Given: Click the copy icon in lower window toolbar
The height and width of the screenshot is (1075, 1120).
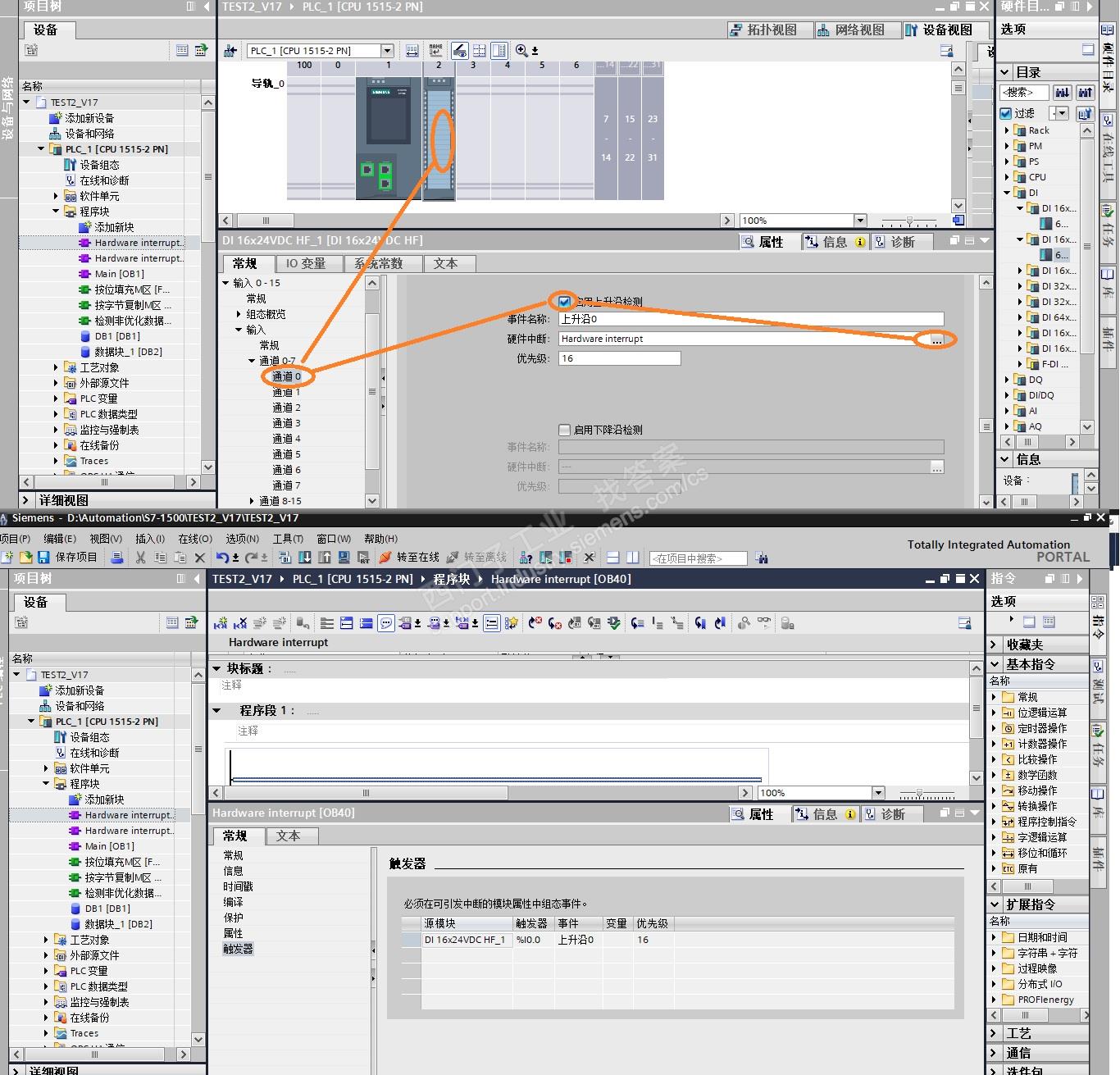Looking at the screenshot, I should coord(160,558).
